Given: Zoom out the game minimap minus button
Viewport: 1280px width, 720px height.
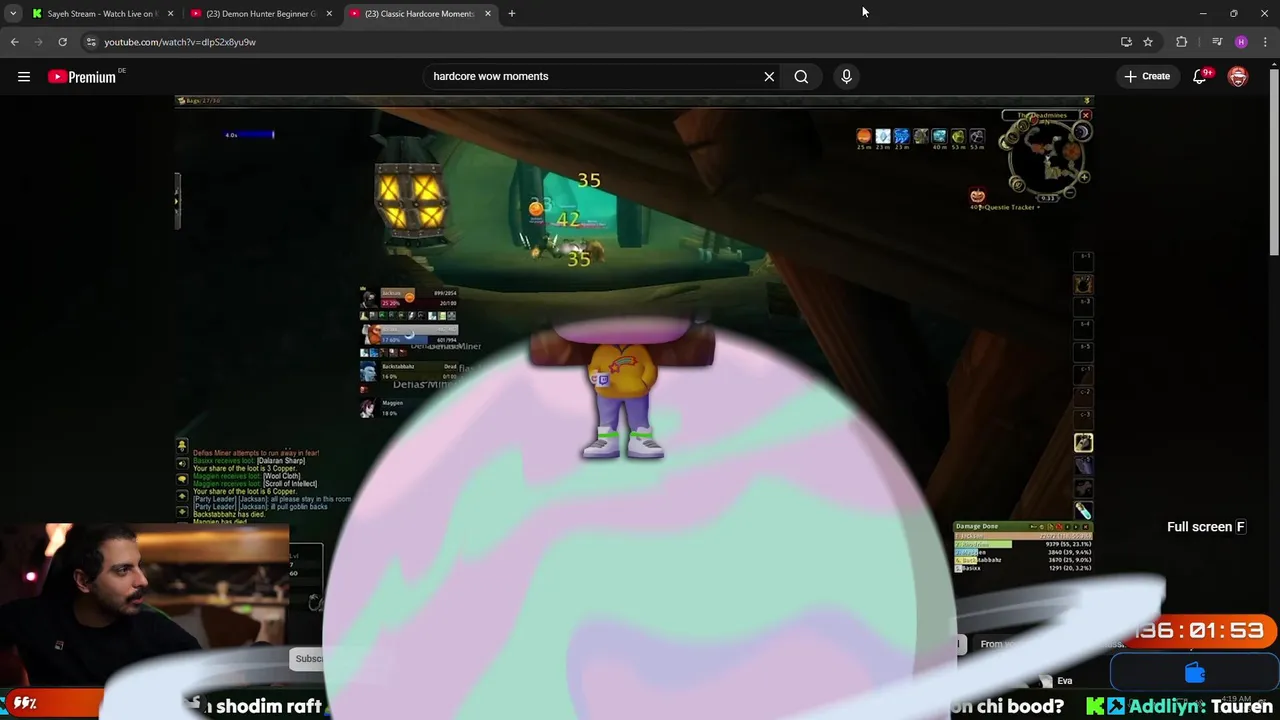Looking at the screenshot, I should (1070, 192).
